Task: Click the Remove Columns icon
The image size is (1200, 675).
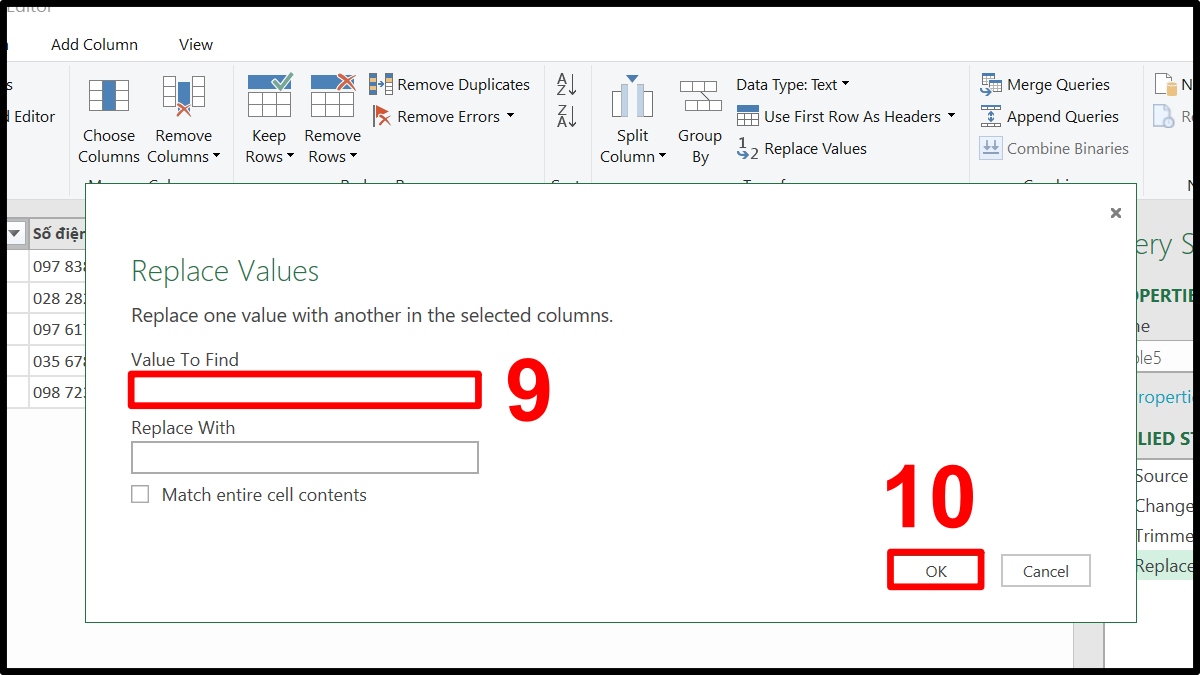Action: [184, 120]
